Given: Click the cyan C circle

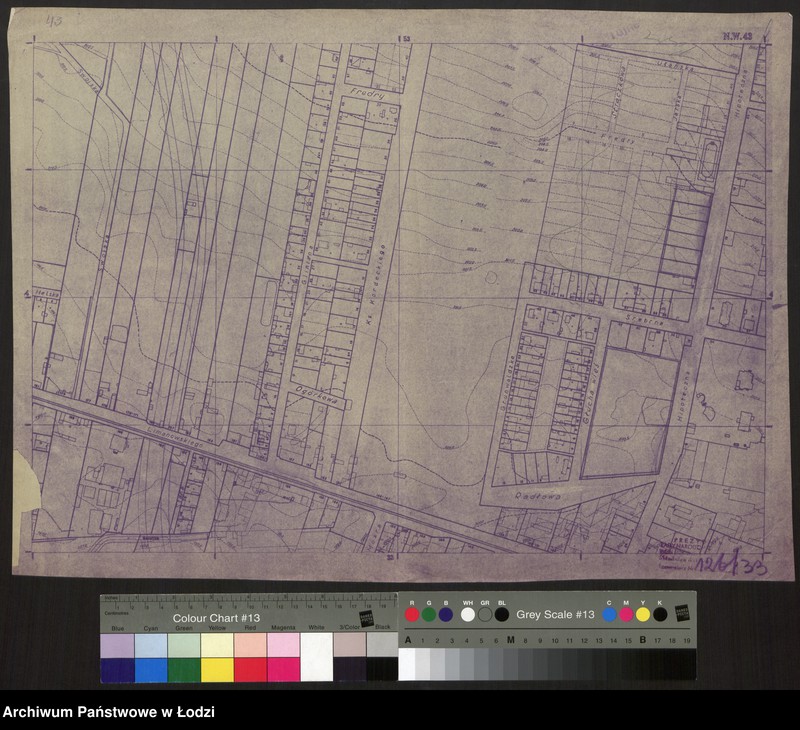Looking at the screenshot, I should tap(609, 615).
